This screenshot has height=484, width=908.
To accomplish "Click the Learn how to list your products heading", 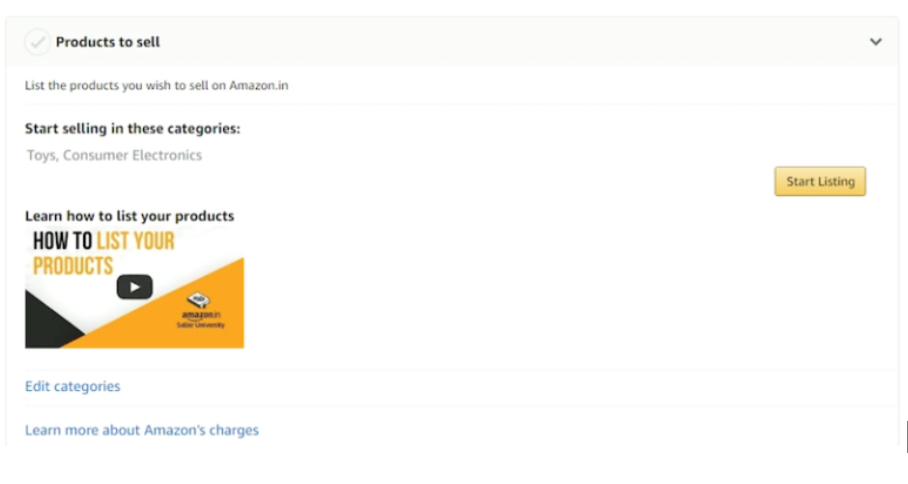I will tap(129, 216).
